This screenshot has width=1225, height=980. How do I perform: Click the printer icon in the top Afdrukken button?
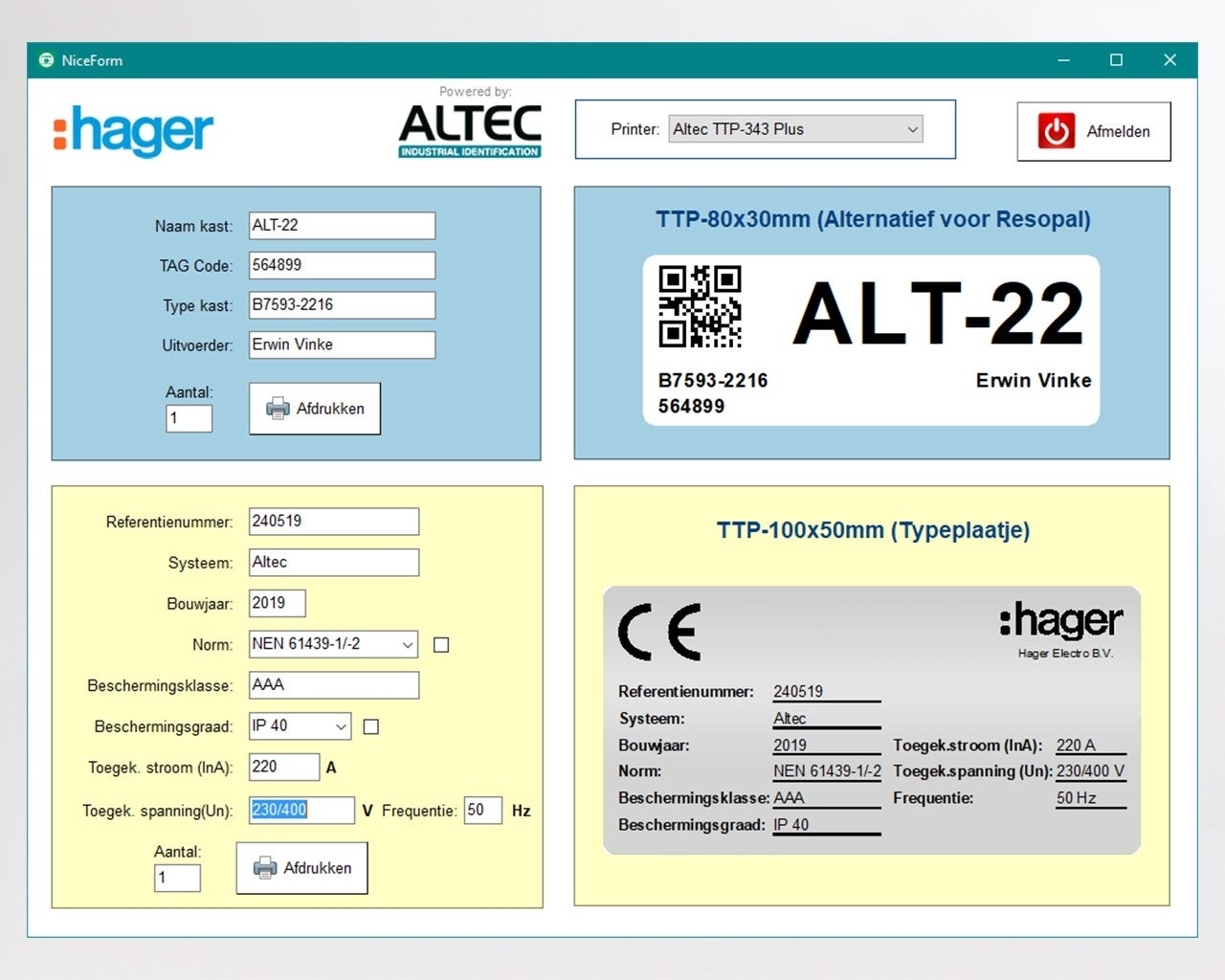[278, 409]
